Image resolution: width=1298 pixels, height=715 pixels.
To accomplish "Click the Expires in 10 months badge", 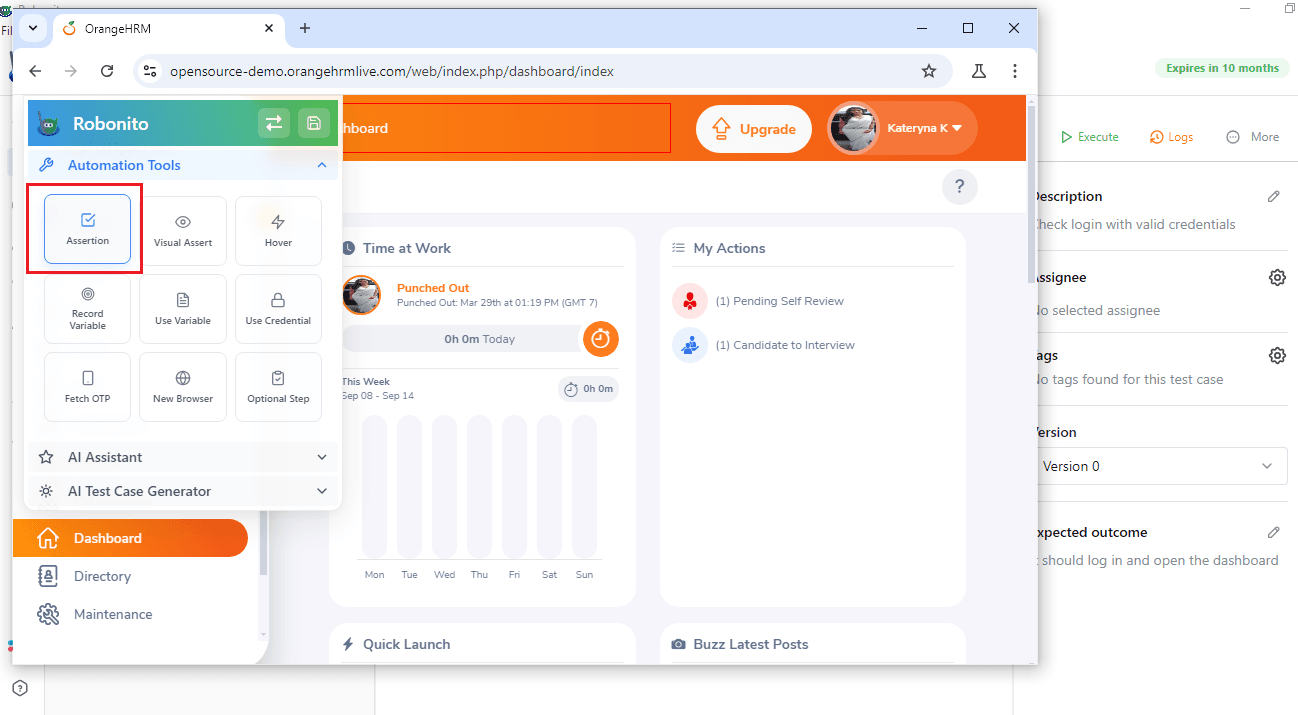I will (x=1222, y=68).
